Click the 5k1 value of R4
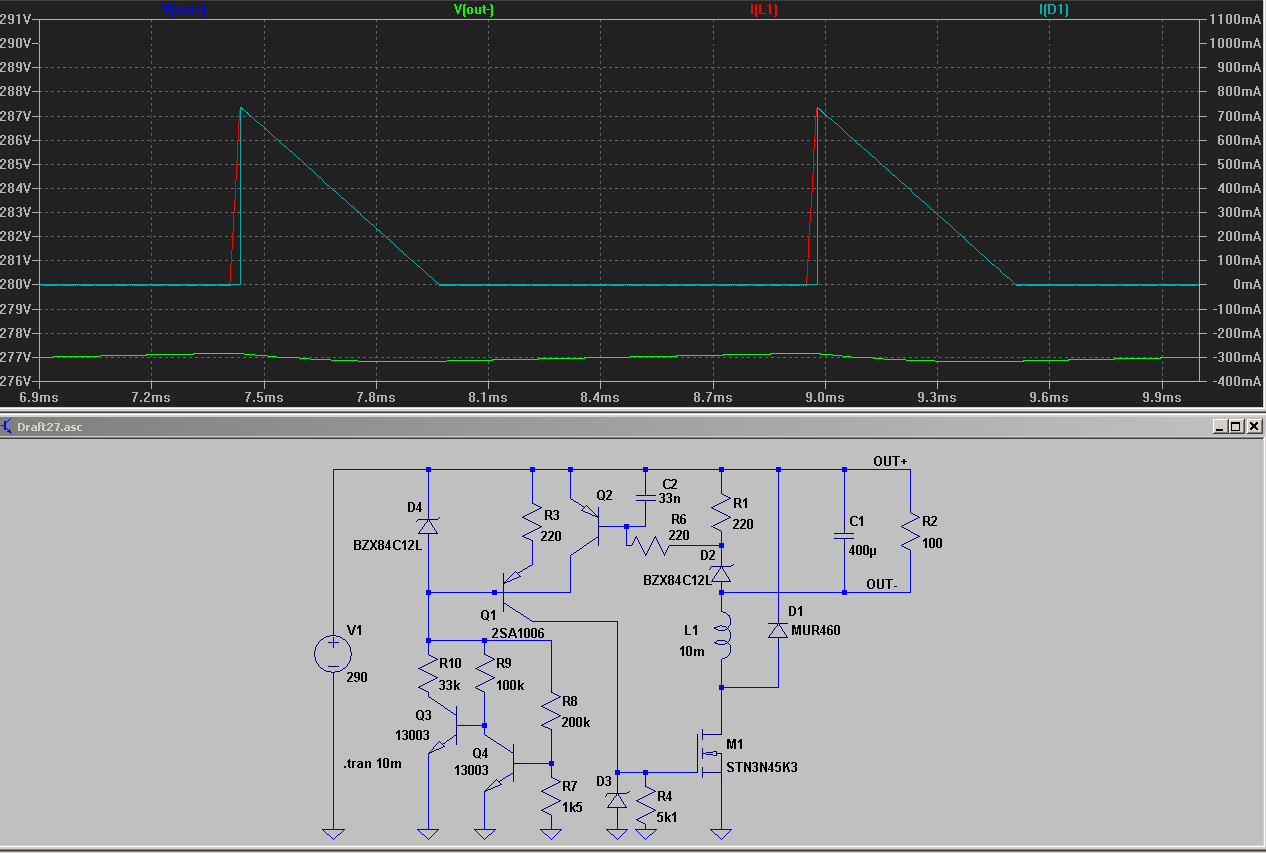 (666, 817)
